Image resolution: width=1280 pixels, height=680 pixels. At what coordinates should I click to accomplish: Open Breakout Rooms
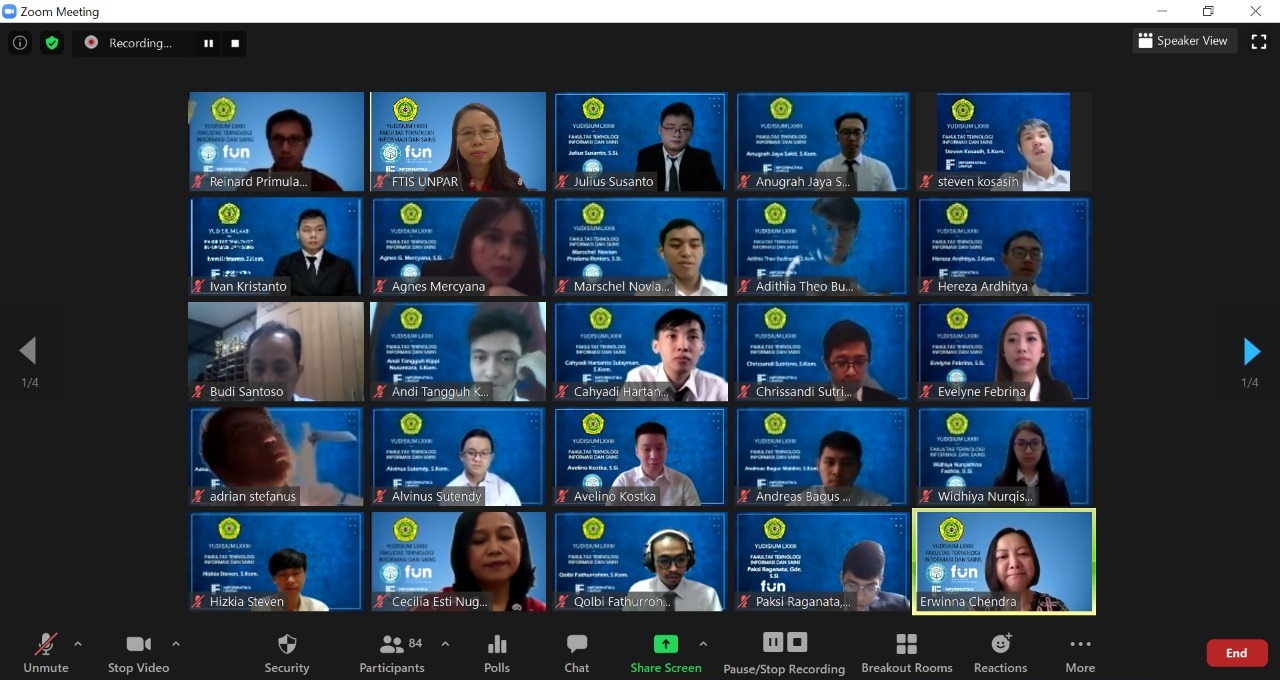coord(906,652)
